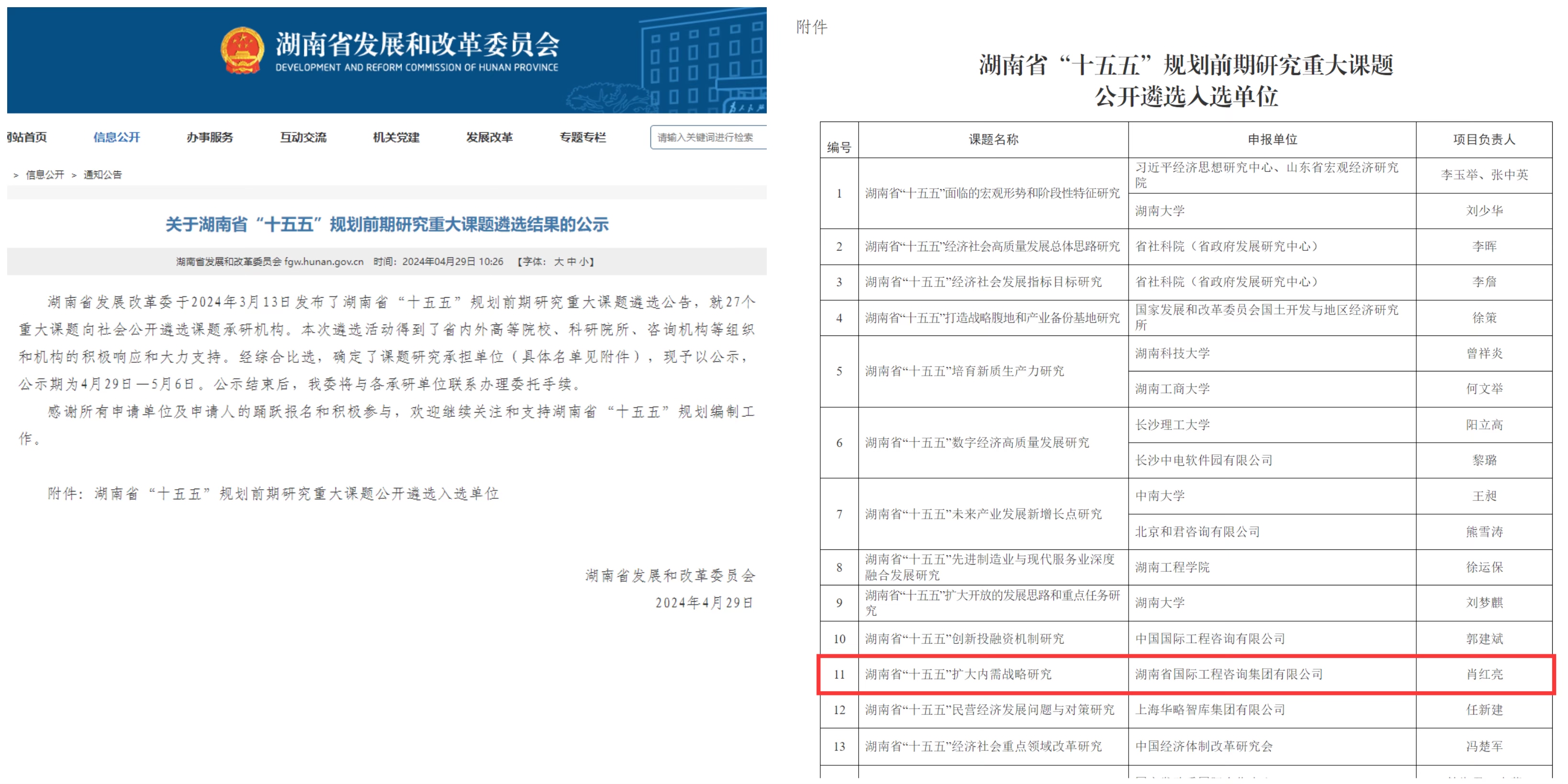Image resolution: width=1568 pixels, height=784 pixels.
Task: Select 发展改革 in the nav bar
Action: (489, 137)
